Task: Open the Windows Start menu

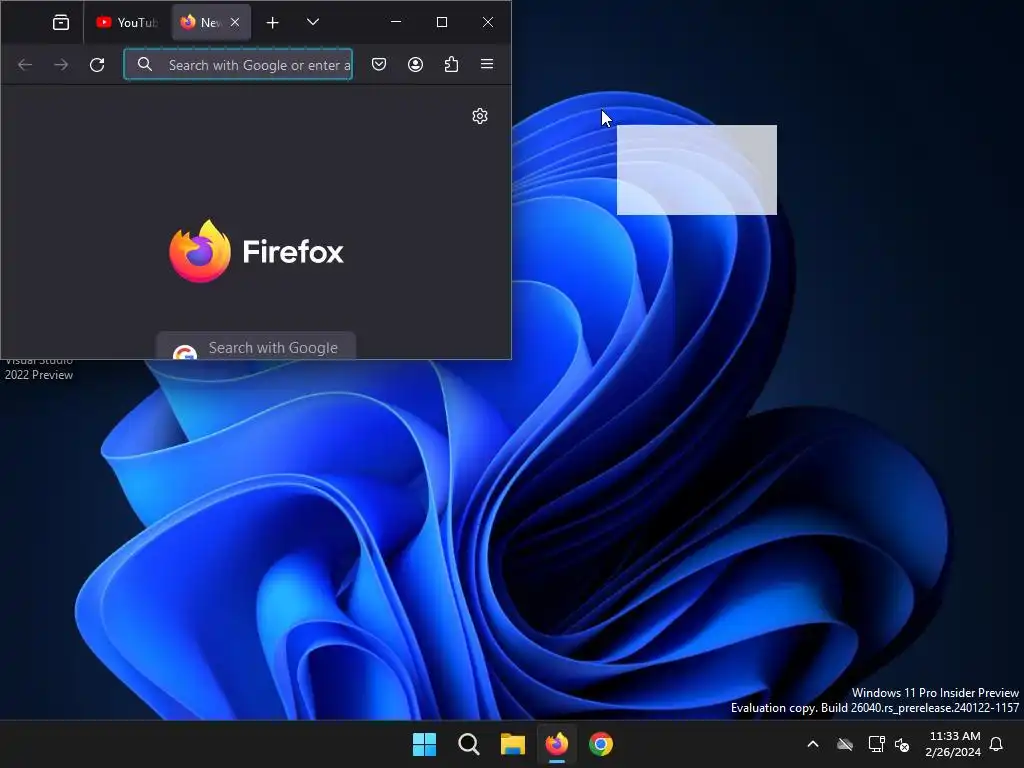Action: tap(424, 744)
